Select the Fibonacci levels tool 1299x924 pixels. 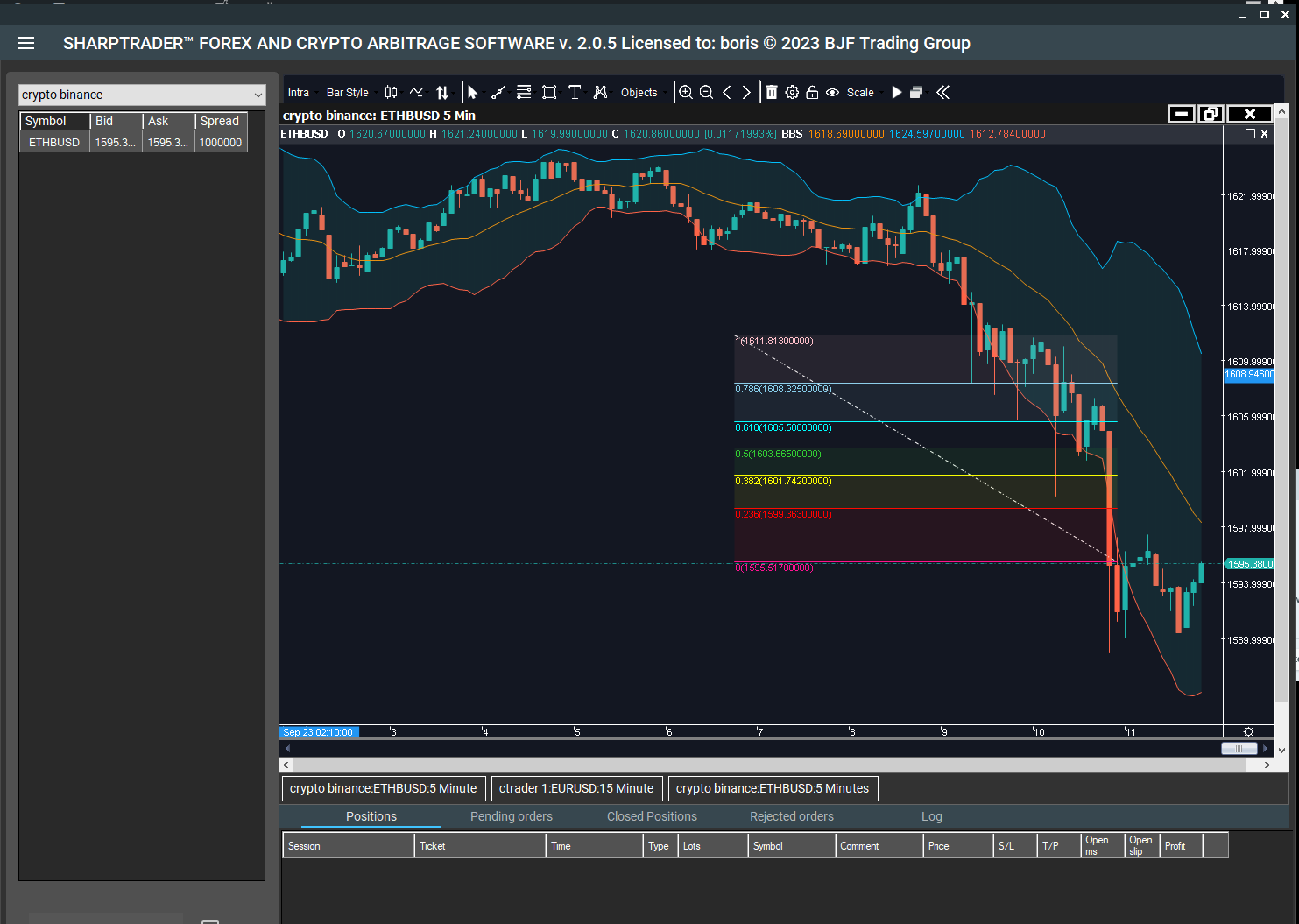[x=524, y=92]
